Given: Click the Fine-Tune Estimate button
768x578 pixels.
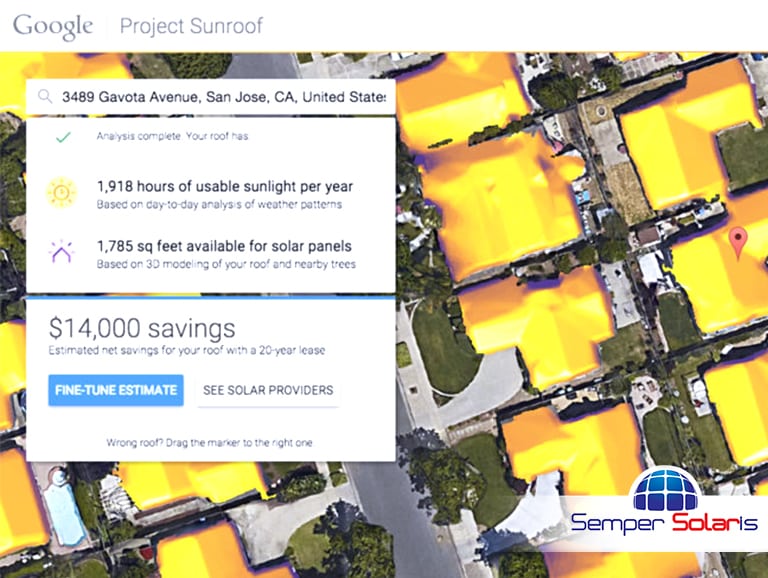Looking at the screenshot, I should pyautogui.click(x=116, y=390).
